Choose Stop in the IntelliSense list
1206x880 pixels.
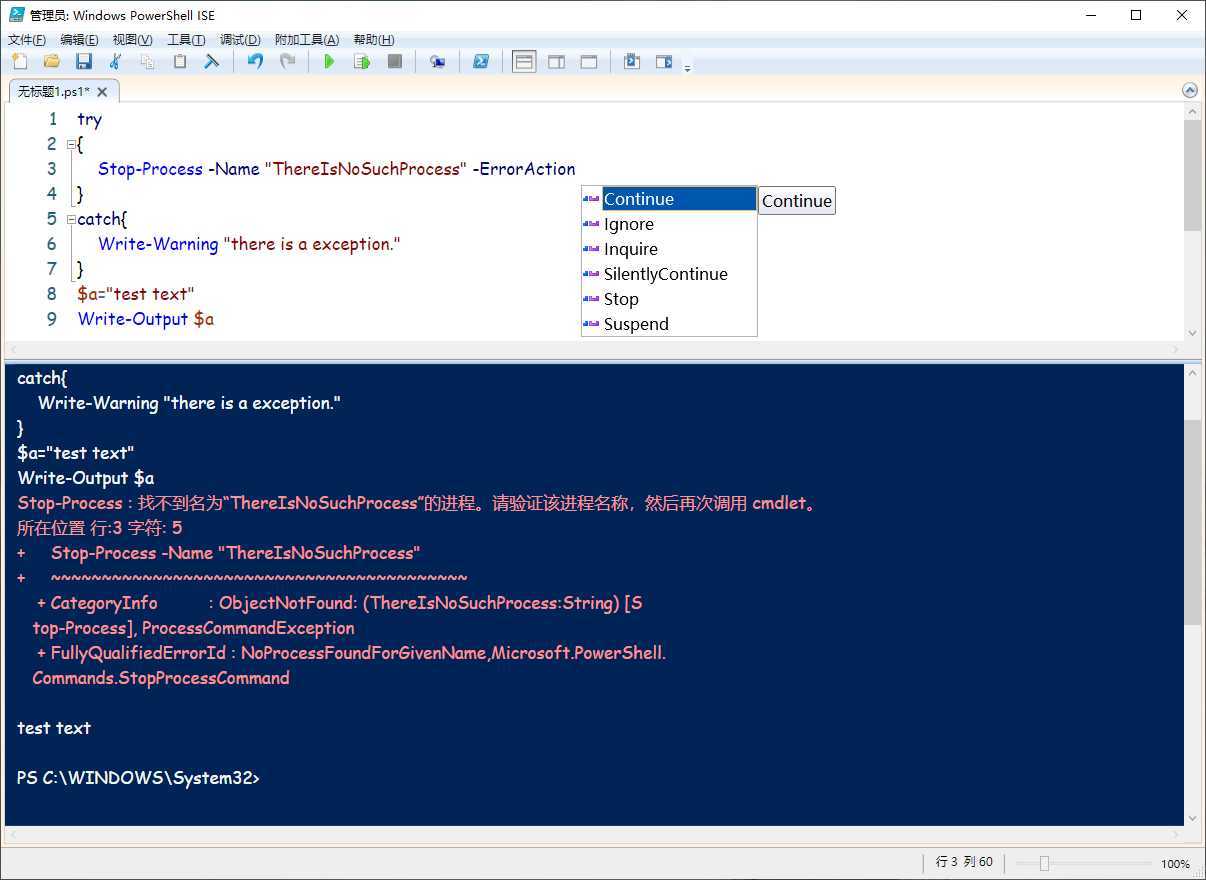tap(669, 299)
